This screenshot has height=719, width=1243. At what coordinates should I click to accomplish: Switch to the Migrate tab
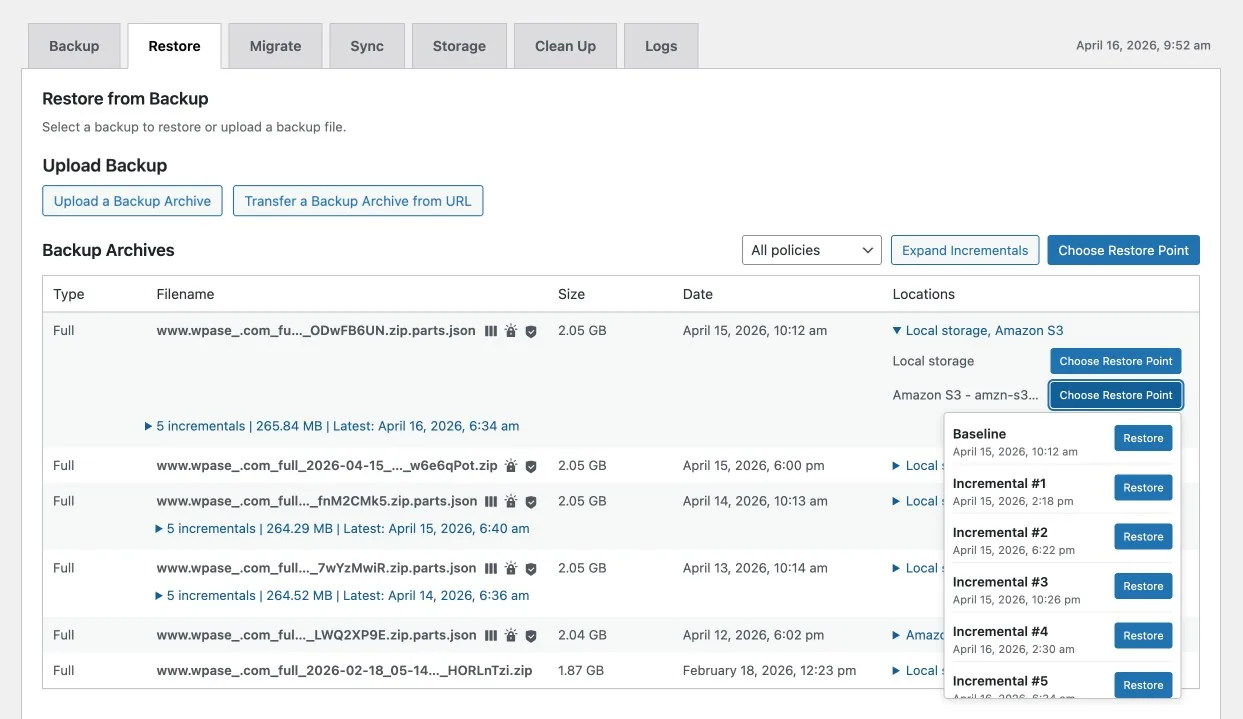tap(275, 46)
